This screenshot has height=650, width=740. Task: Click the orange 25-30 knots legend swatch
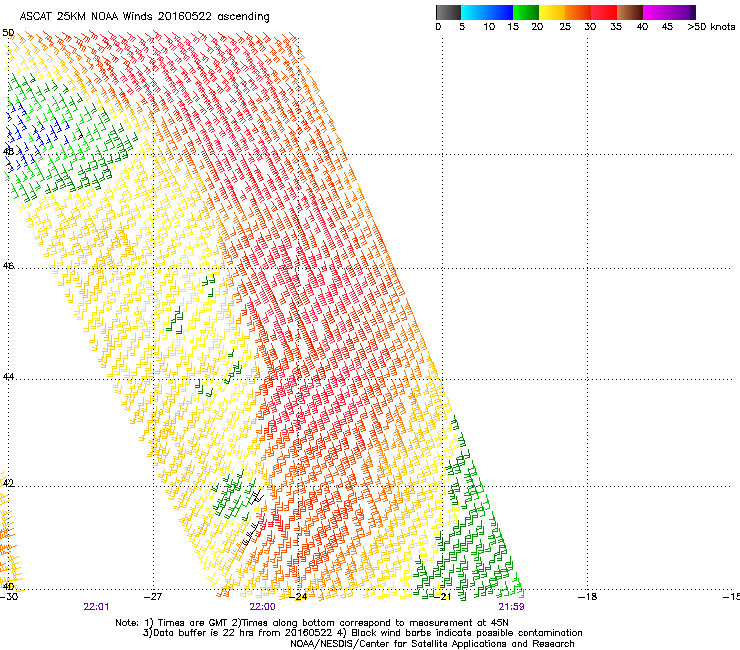[x=578, y=12]
